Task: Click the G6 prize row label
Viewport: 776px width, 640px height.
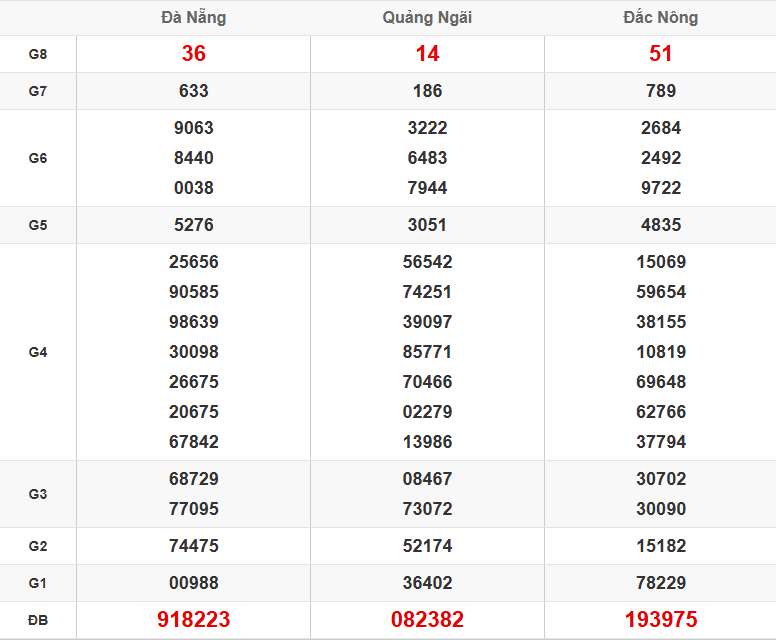Action: (x=38, y=158)
